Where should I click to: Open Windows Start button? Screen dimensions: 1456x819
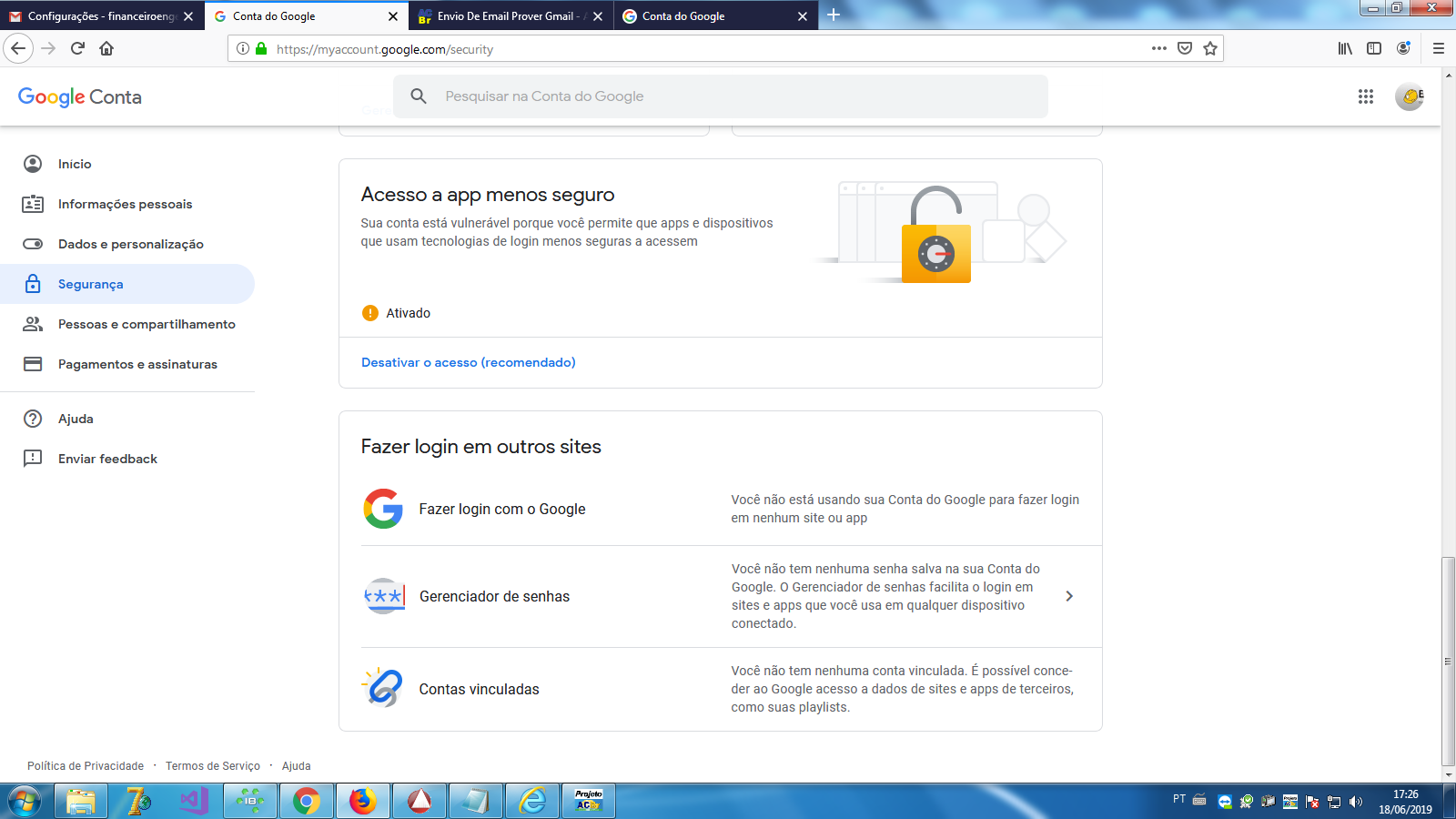[25, 802]
